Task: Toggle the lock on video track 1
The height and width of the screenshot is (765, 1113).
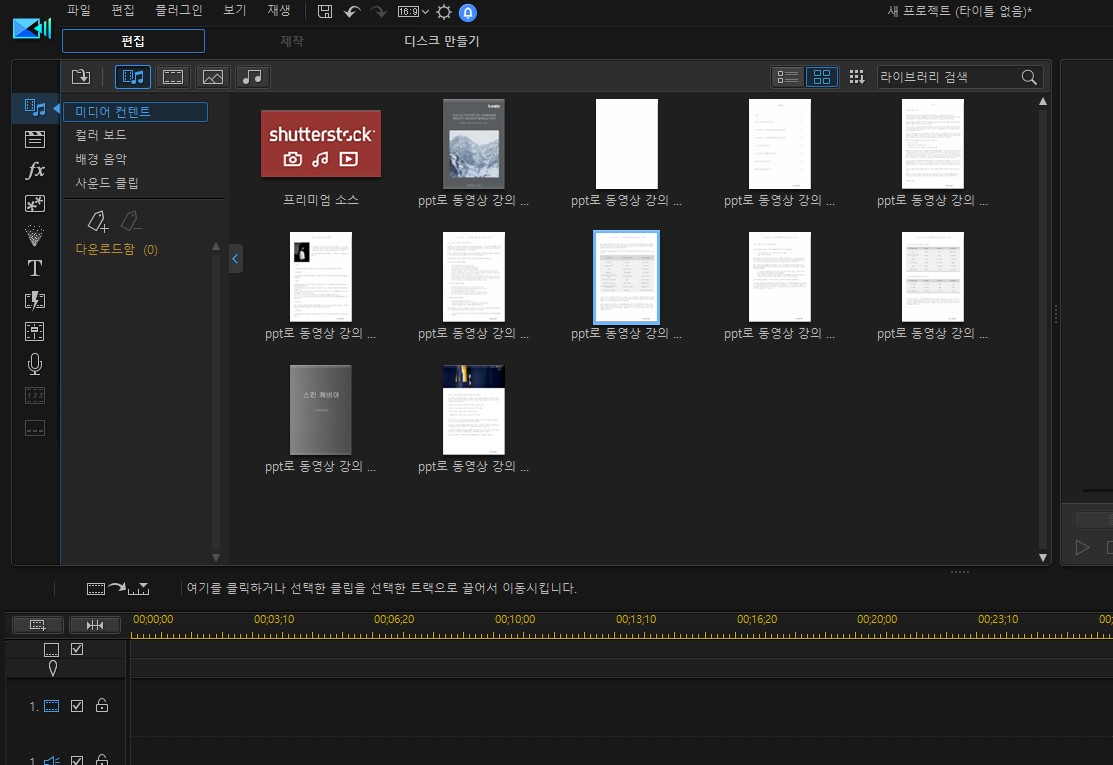Action: click(x=101, y=706)
